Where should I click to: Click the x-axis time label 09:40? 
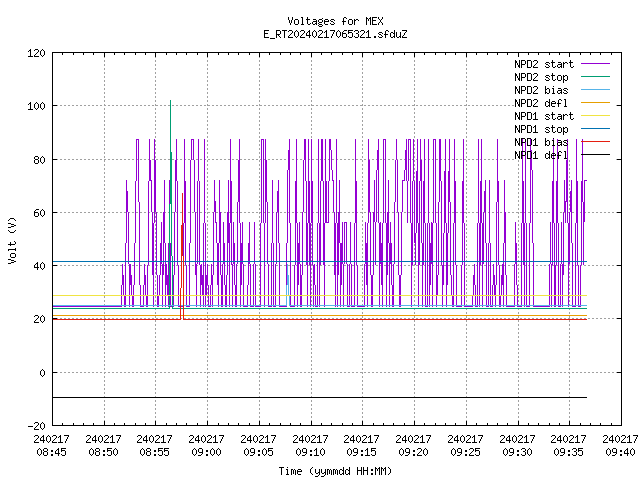pyautogui.click(x=620, y=453)
